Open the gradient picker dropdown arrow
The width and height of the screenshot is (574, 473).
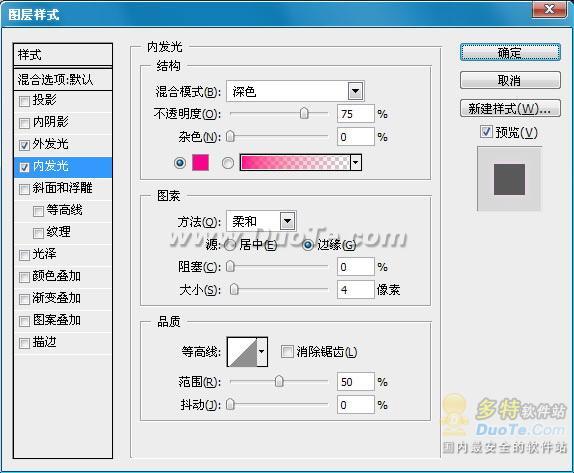tap(356, 163)
